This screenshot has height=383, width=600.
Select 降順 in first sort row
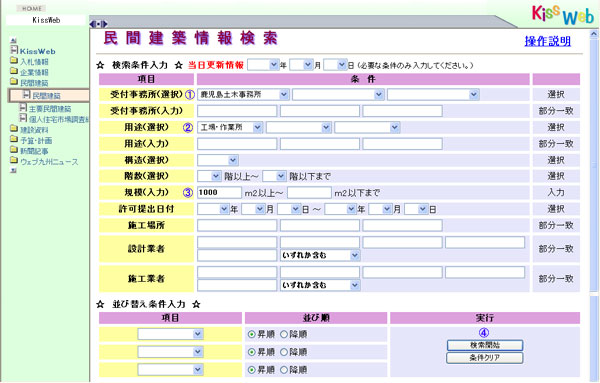coord(284,334)
